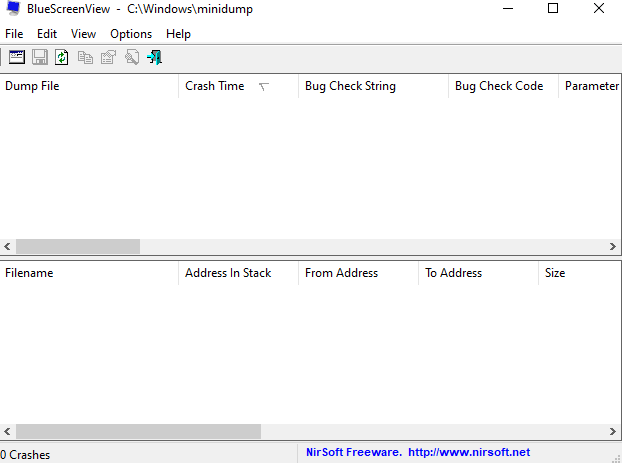Click the Copy Selected Items icon
The image size is (622, 463).
85,57
